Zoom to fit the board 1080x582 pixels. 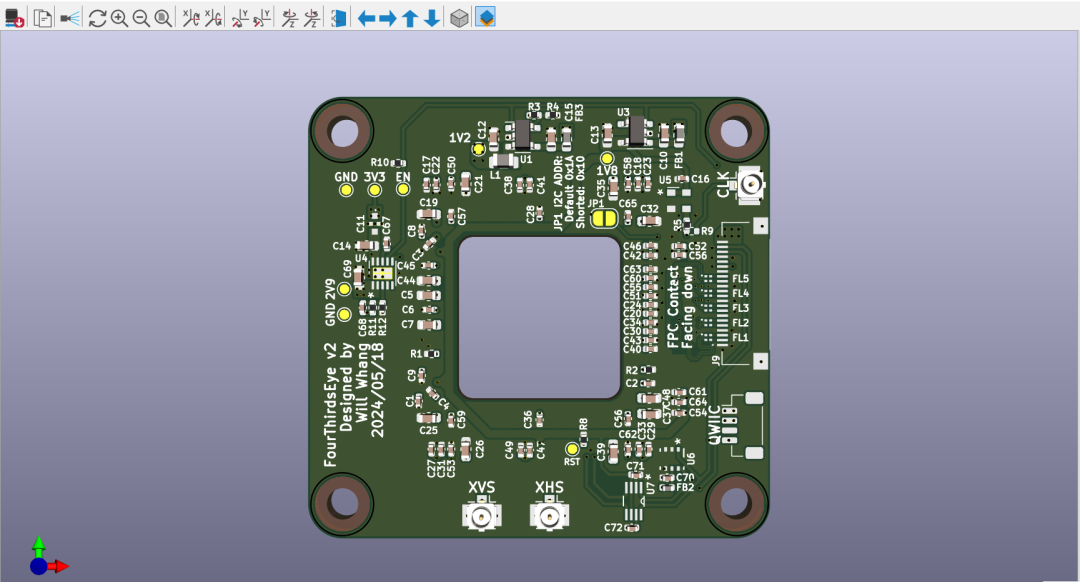[163, 18]
